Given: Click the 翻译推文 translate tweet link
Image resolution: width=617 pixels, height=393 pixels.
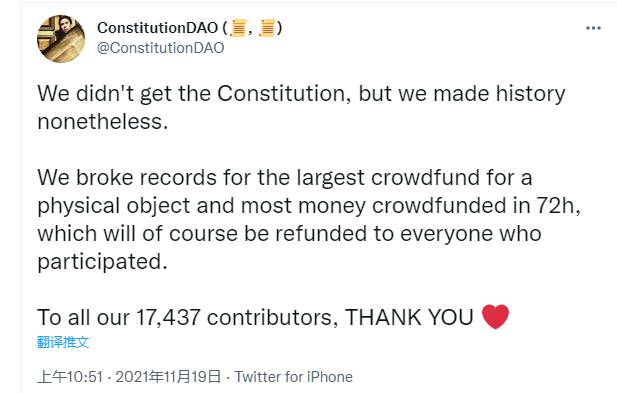Looking at the screenshot, I should (x=63, y=342).
